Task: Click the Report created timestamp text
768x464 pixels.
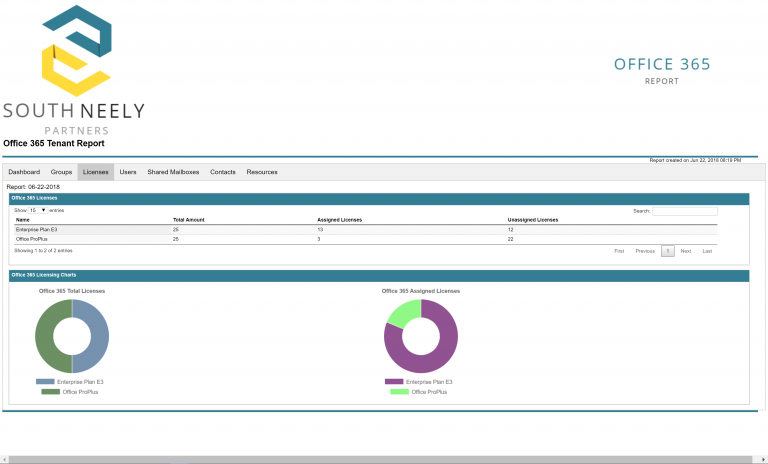Action: (x=695, y=160)
